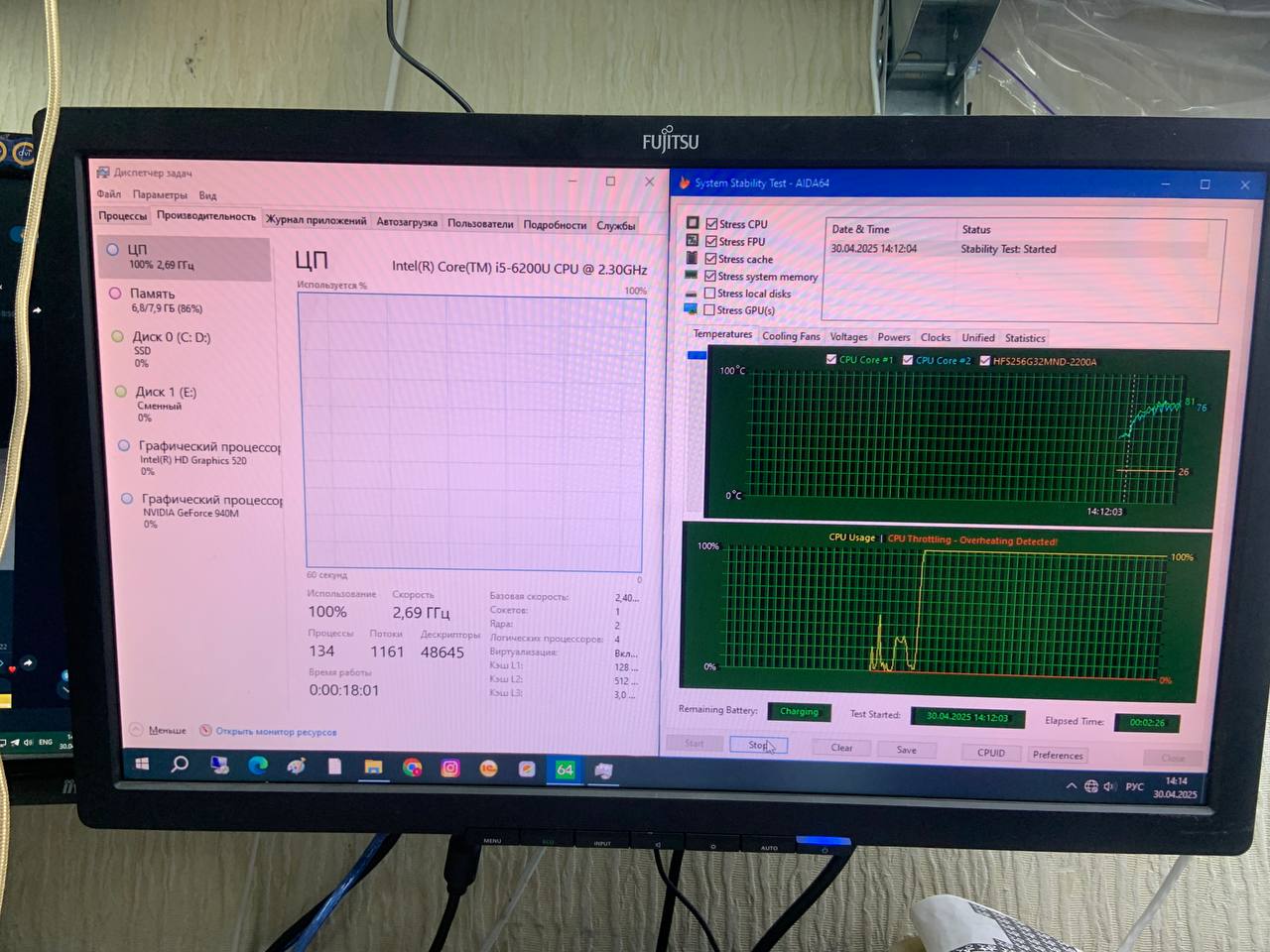Open resource monitor link

(275, 732)
